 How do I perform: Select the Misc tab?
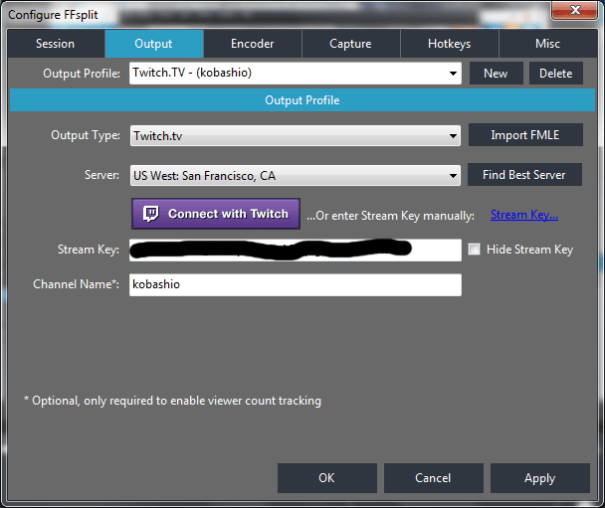547,44
